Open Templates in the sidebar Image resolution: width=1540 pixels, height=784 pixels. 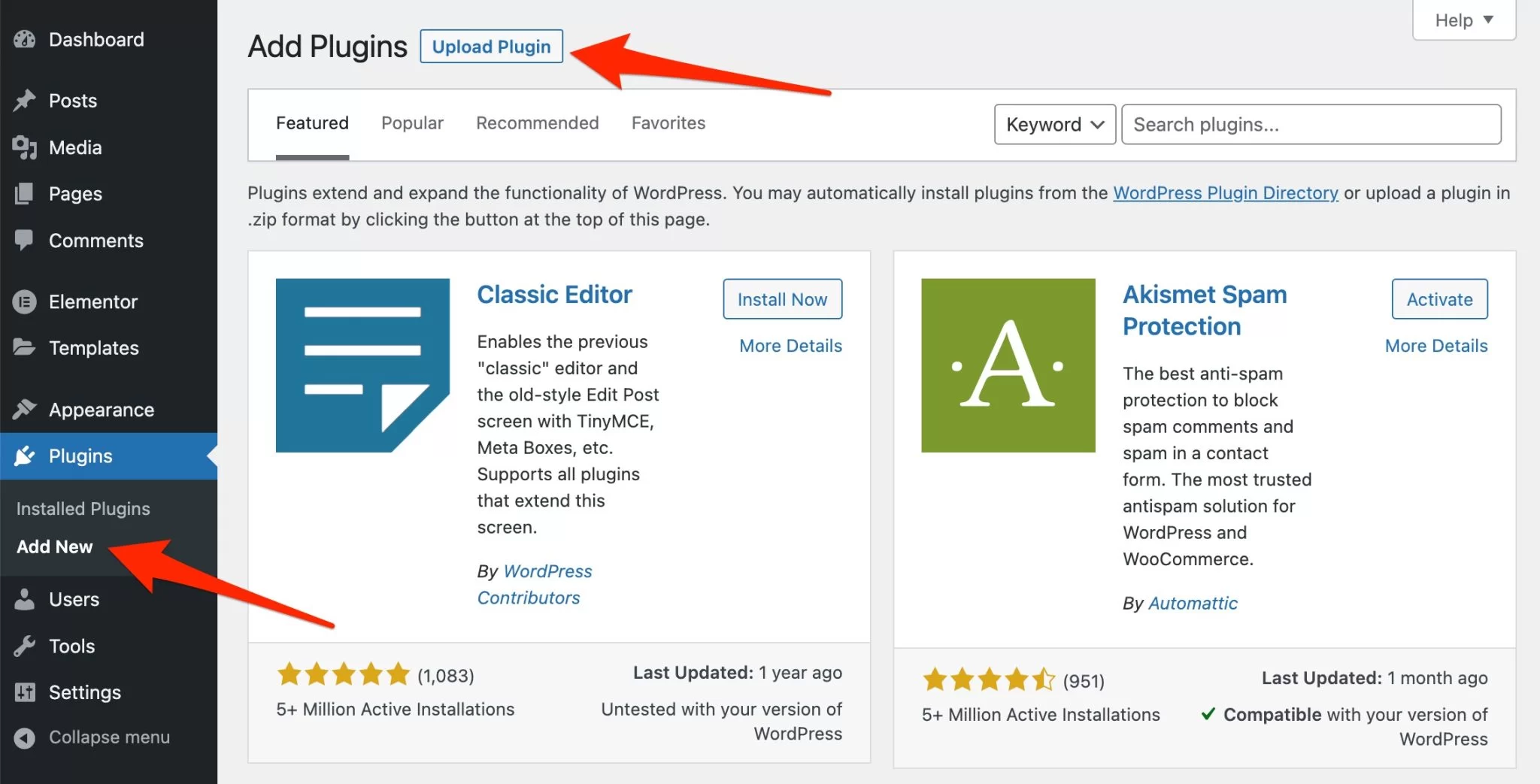(94, 348)
